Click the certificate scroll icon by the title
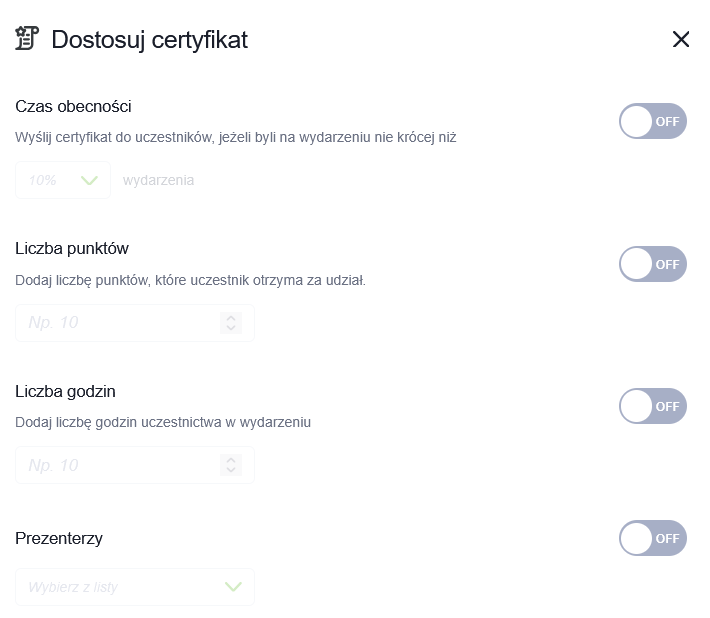Screen dimensions: 710x618 [27, 38]
